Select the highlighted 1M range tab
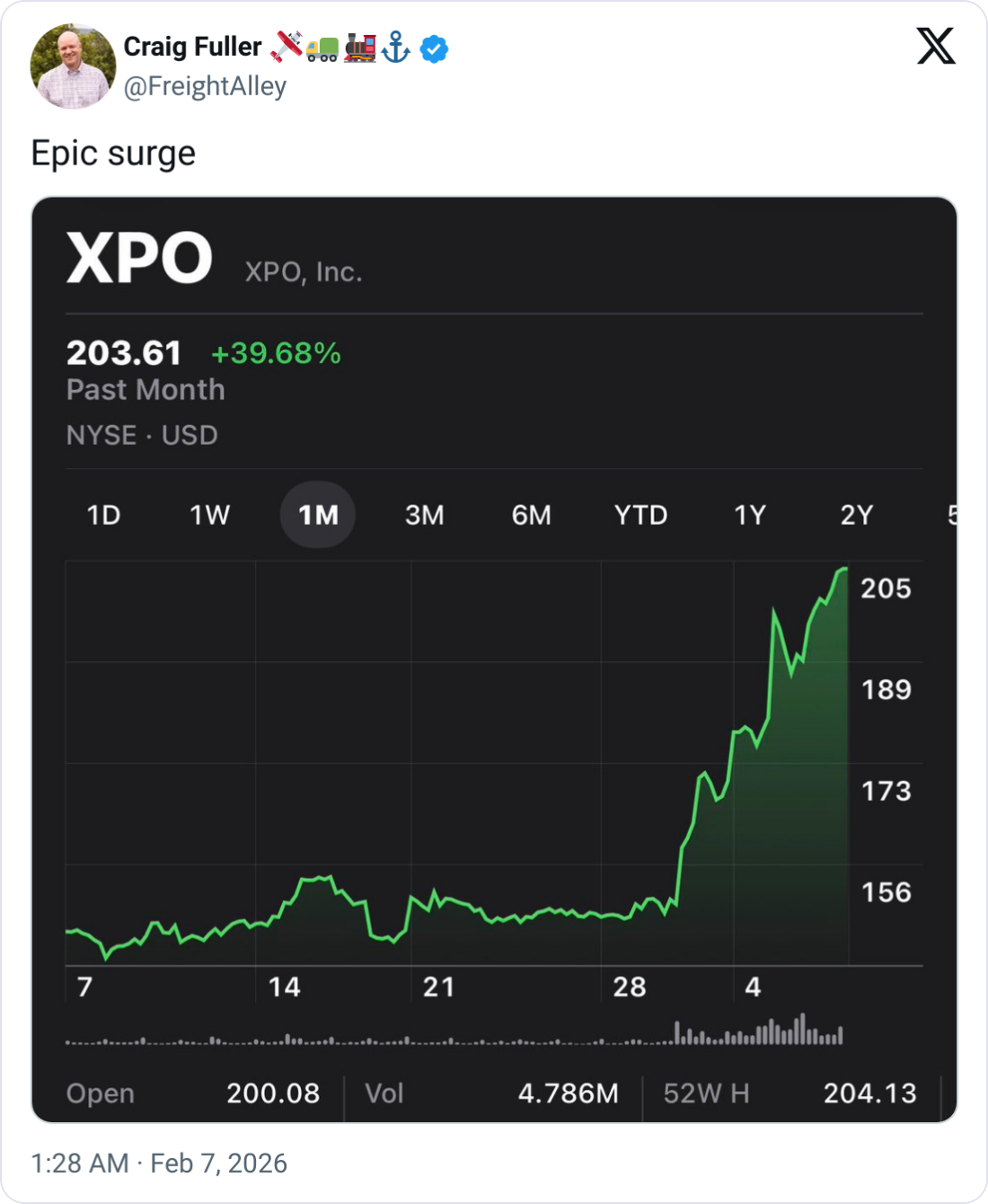Screen dimensions: 988x1204 click(x=318, y=515)
